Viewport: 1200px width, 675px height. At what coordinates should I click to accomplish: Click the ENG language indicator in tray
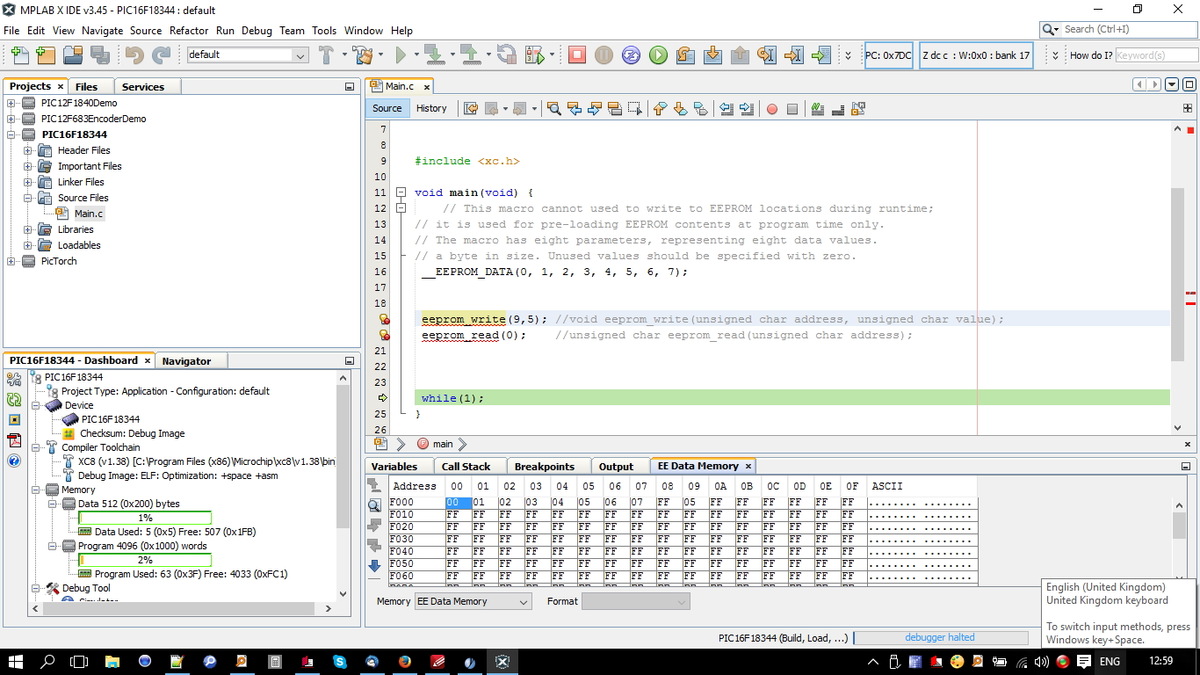click(x=1110, y=662)
